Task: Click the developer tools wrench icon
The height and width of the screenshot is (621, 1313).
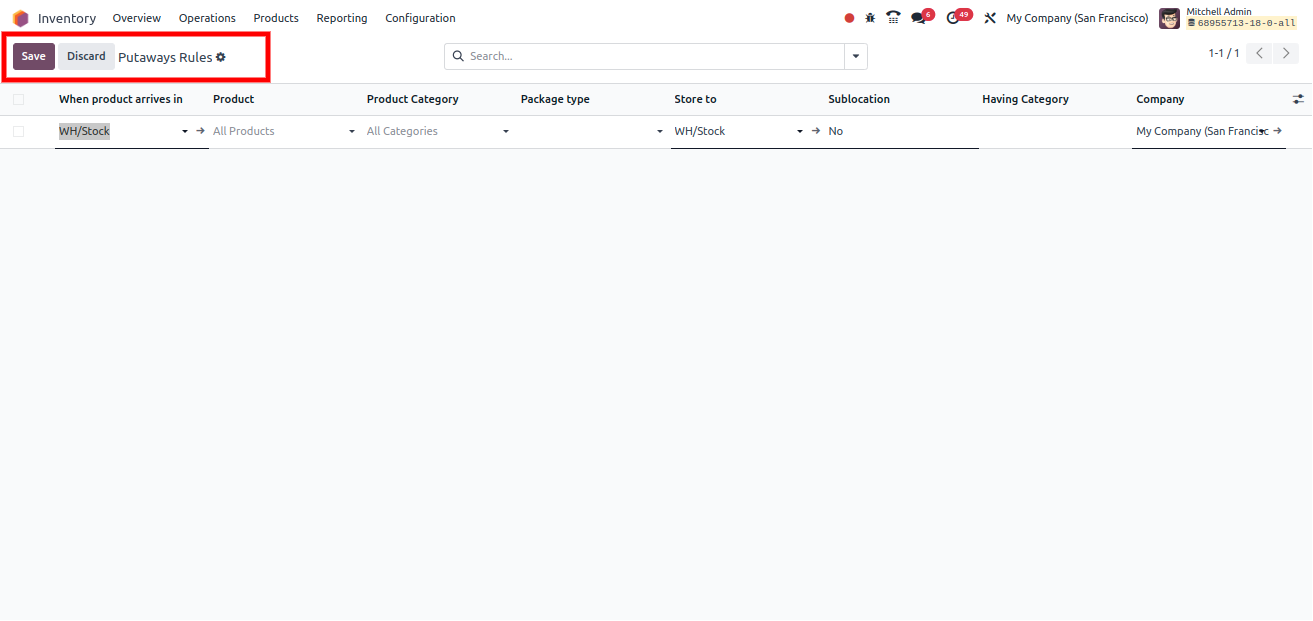Action: click(989, 17)
